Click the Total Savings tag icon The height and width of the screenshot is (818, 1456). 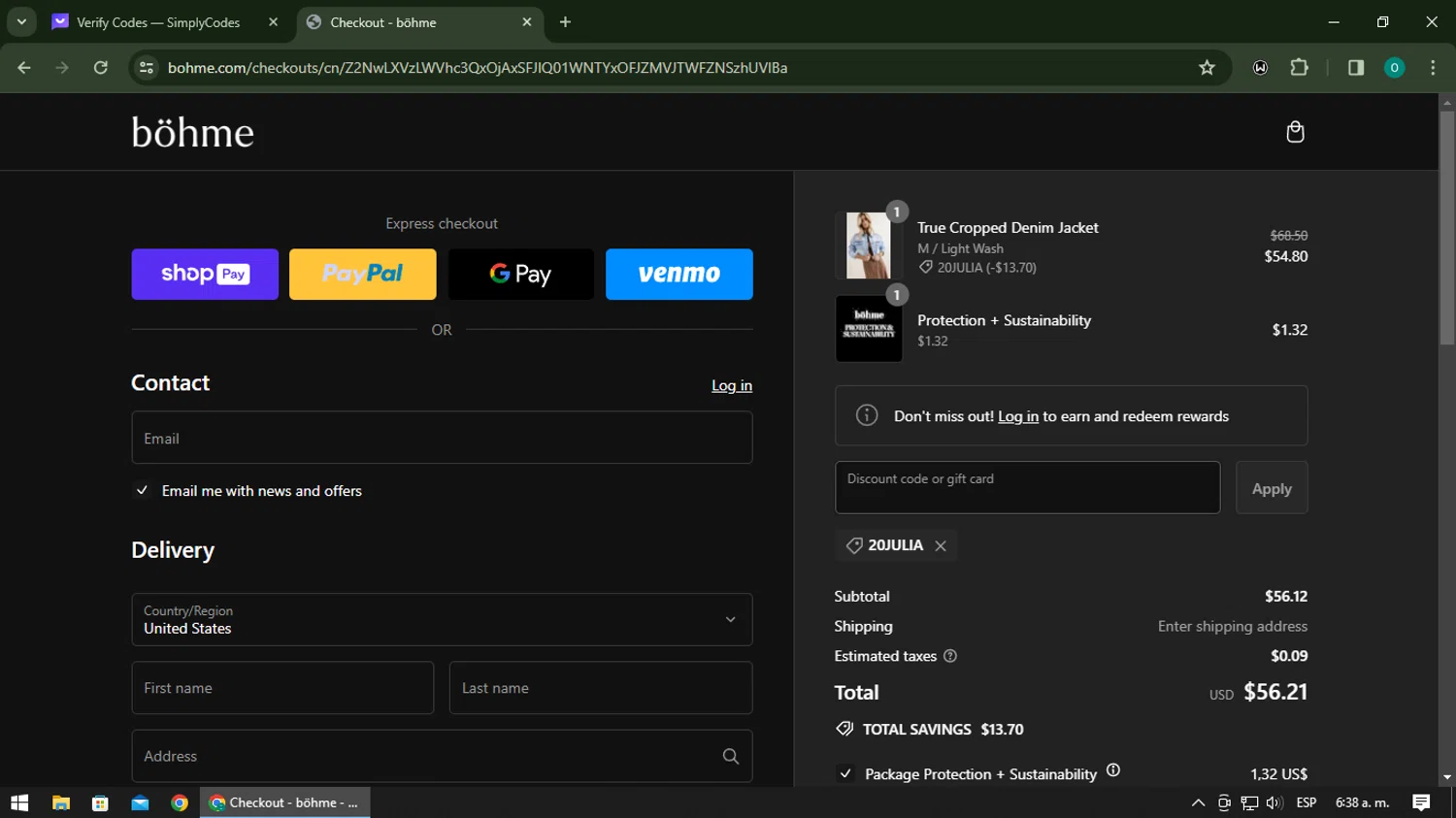[x=844, y=729]
